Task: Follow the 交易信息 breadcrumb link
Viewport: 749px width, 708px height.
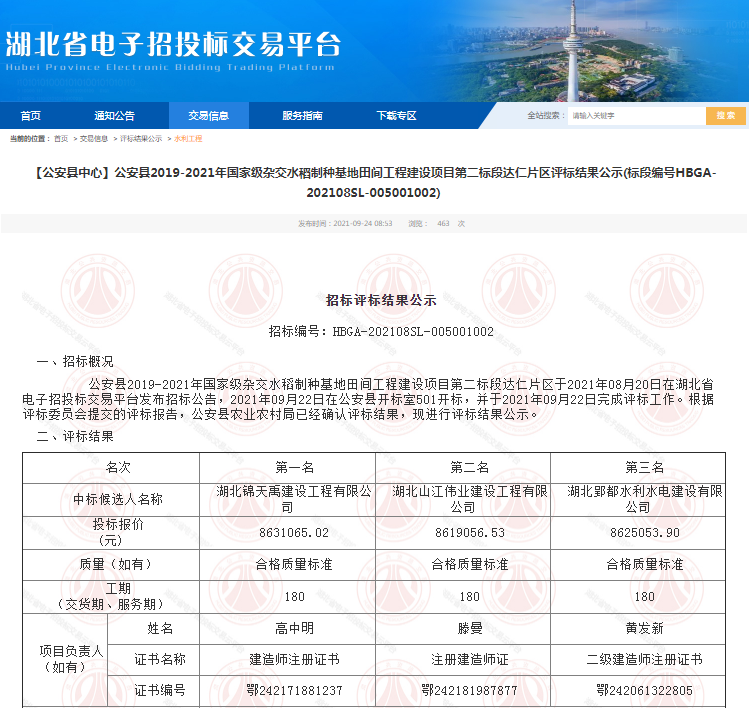Action: (94, 139)
